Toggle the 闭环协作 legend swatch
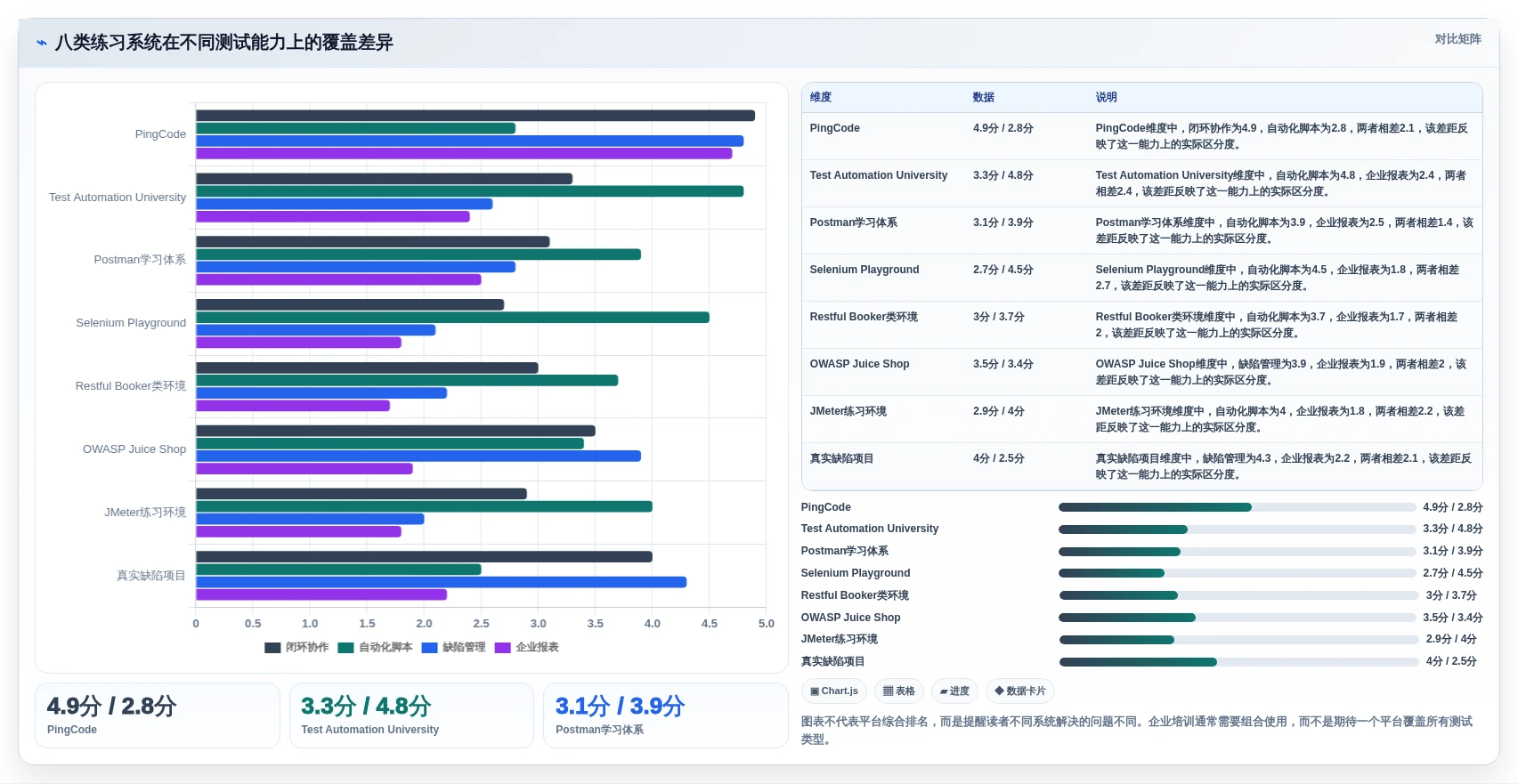The image size is (1518, 784). tap(272, 648)
